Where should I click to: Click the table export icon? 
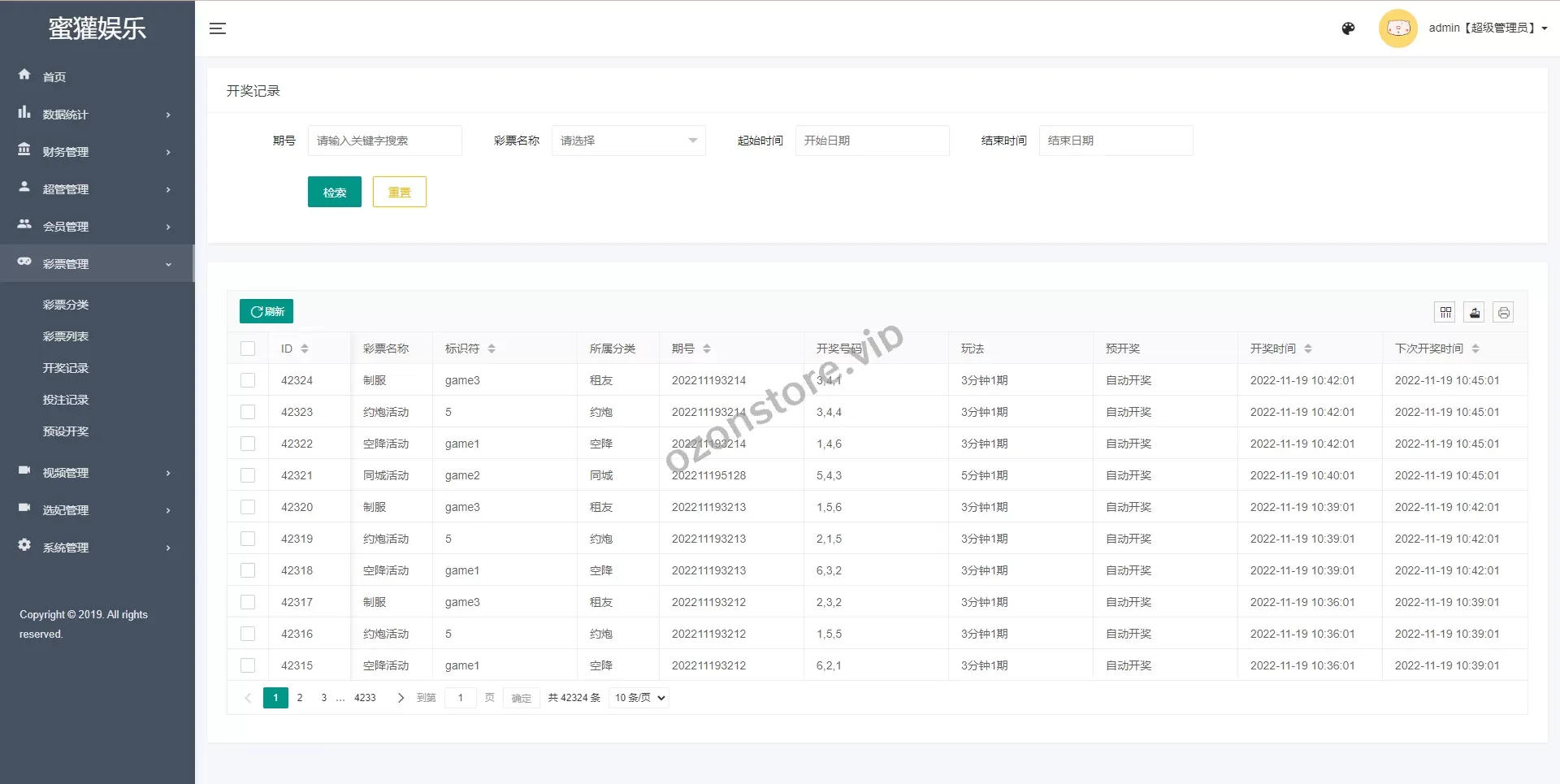(x=1475, y=312)
